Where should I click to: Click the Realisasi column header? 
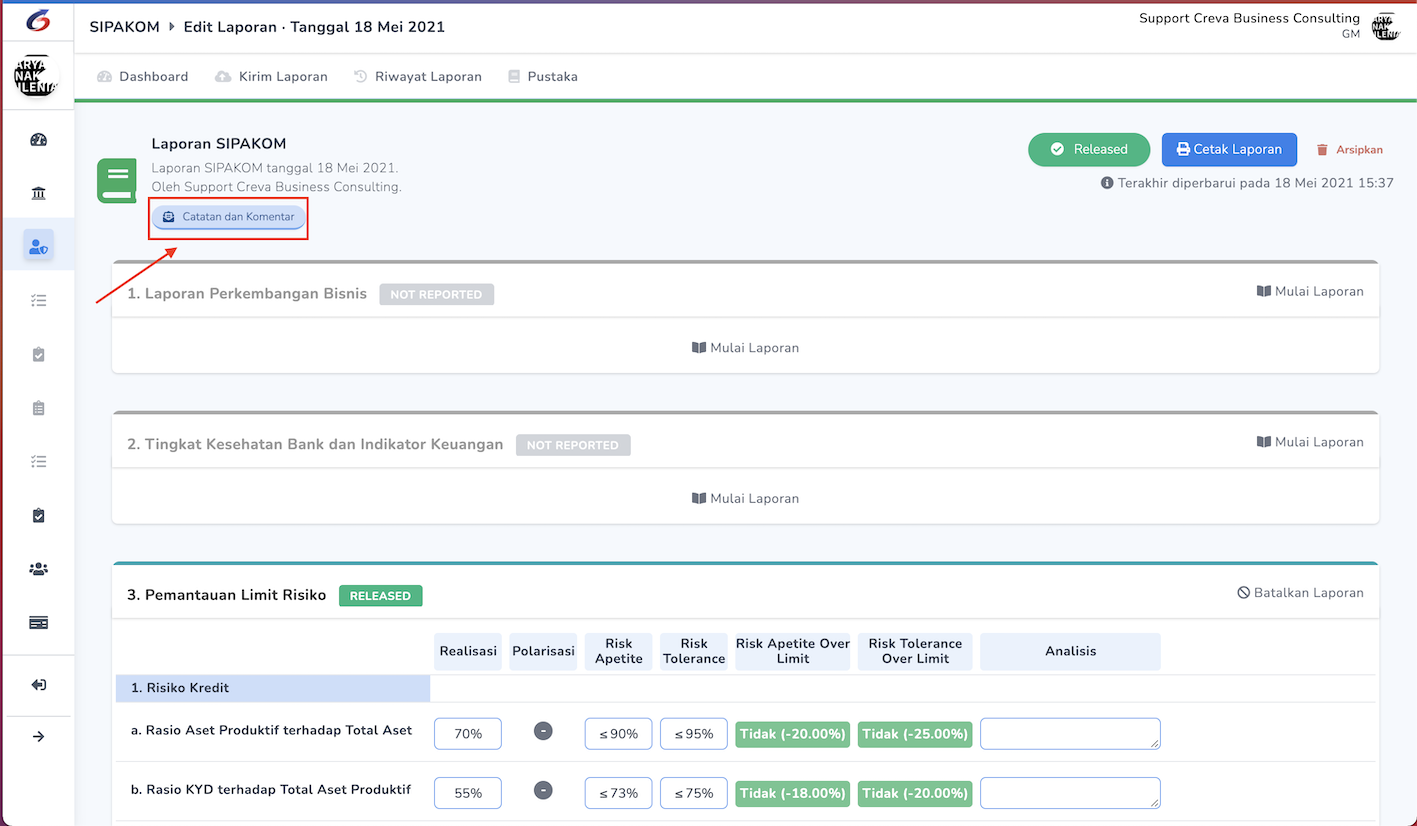468,651
